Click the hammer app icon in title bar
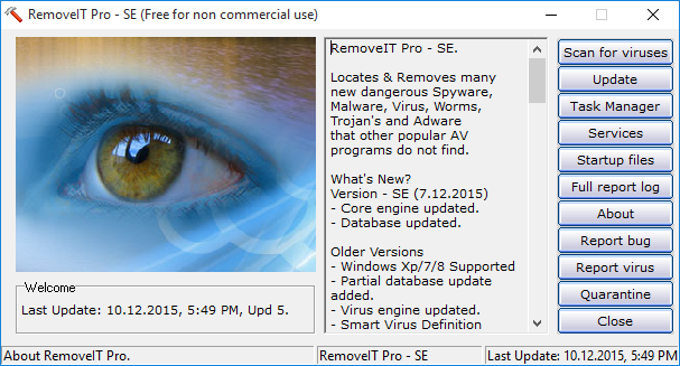 pyautogui.click(x=13, y=14)
